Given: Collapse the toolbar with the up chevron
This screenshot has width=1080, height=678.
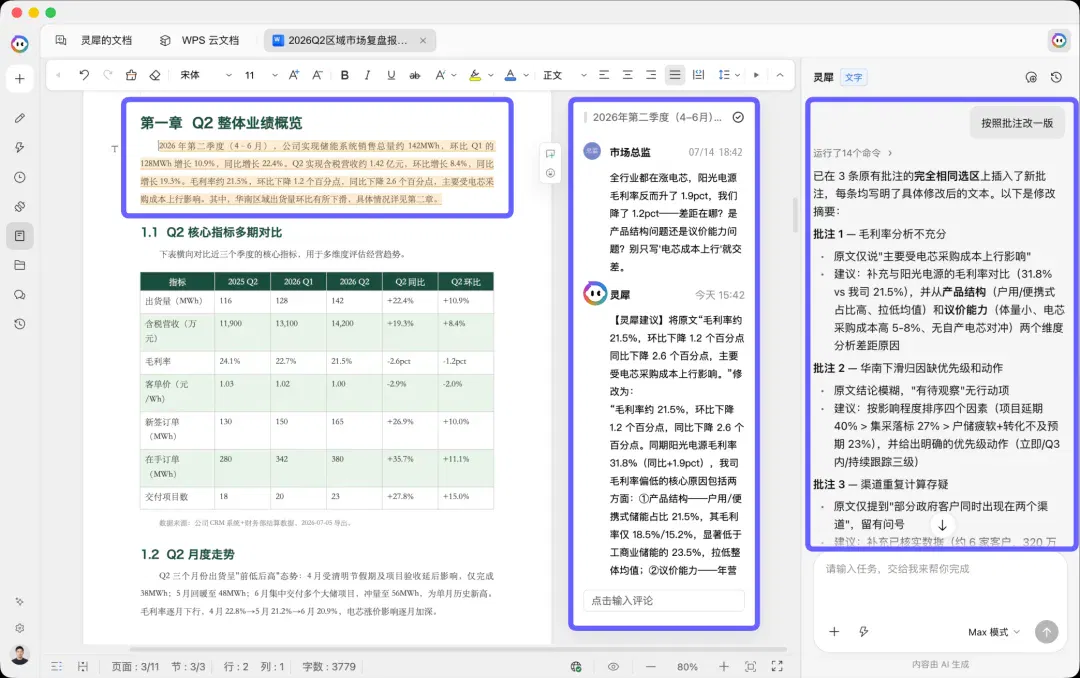Looking at the screenshot, I should [x=780, y=75].
